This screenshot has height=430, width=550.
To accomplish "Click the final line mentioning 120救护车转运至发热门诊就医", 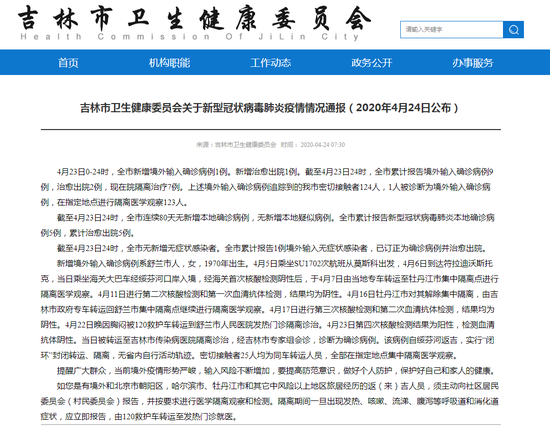I will [140, 417].
